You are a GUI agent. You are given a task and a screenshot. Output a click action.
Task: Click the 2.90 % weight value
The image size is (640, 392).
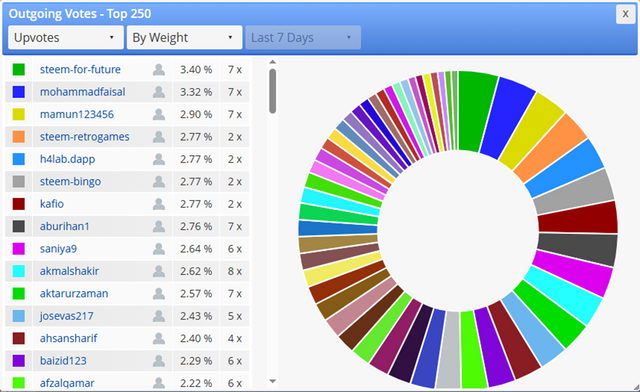(x=196, y=114)
